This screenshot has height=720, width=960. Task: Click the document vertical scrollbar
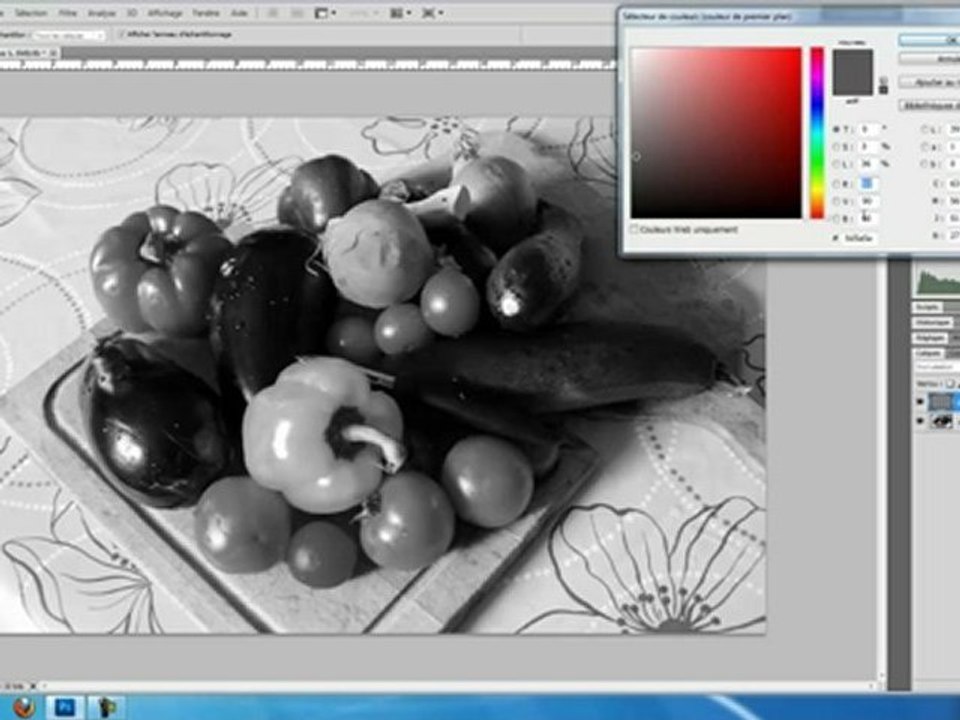tap(882, 468)
